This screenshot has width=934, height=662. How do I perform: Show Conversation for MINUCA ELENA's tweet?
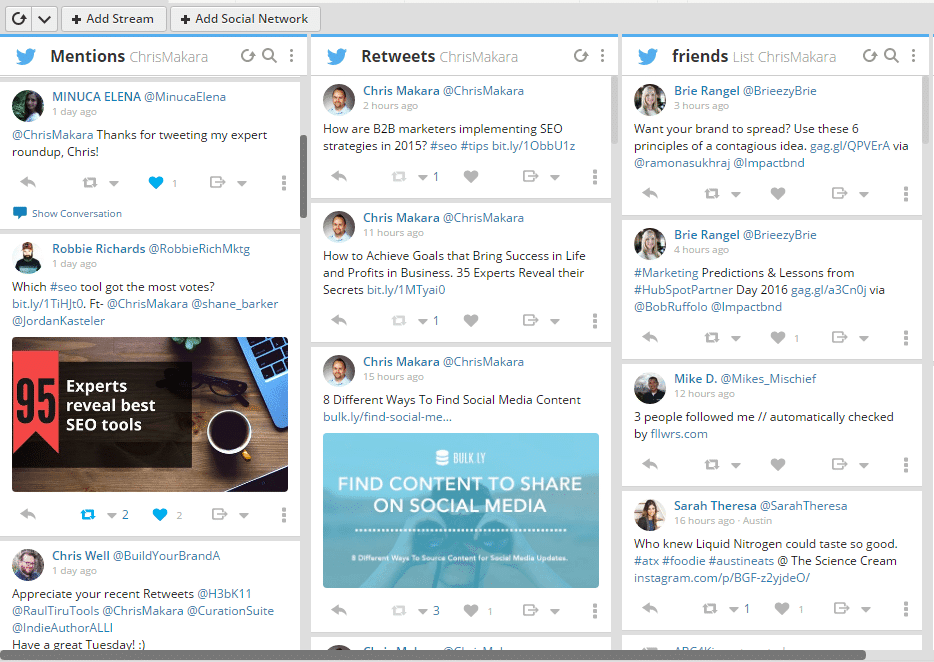(x=67, y=213)
